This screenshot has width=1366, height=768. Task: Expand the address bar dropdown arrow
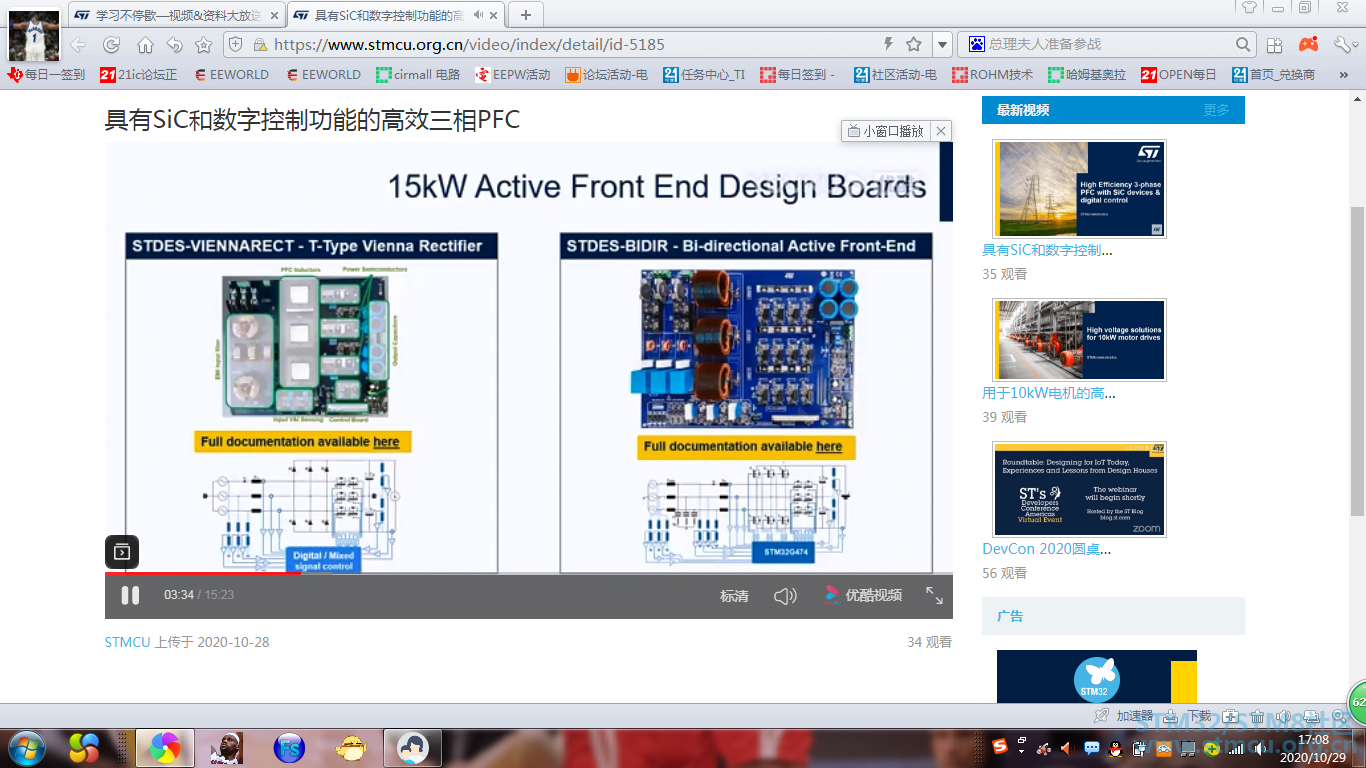tap(942, 45)
